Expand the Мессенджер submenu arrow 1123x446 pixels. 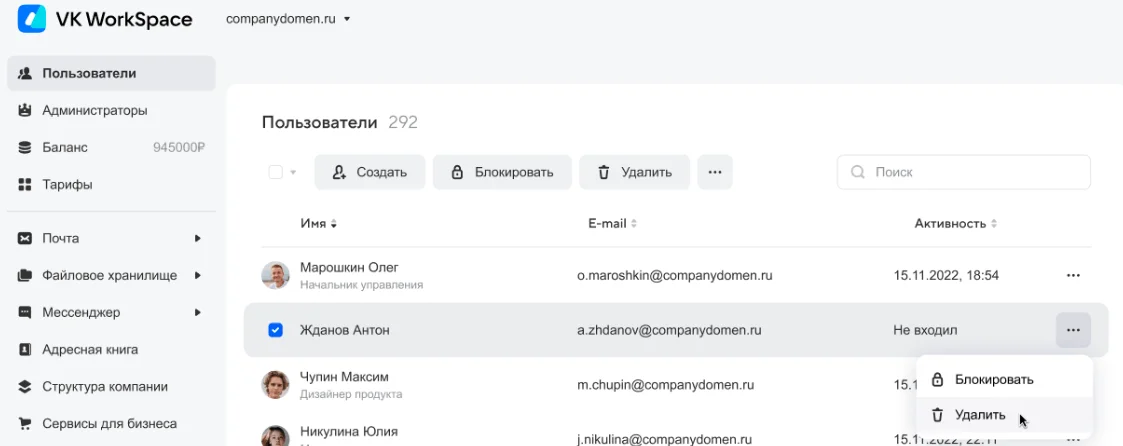tap(198, 312)
